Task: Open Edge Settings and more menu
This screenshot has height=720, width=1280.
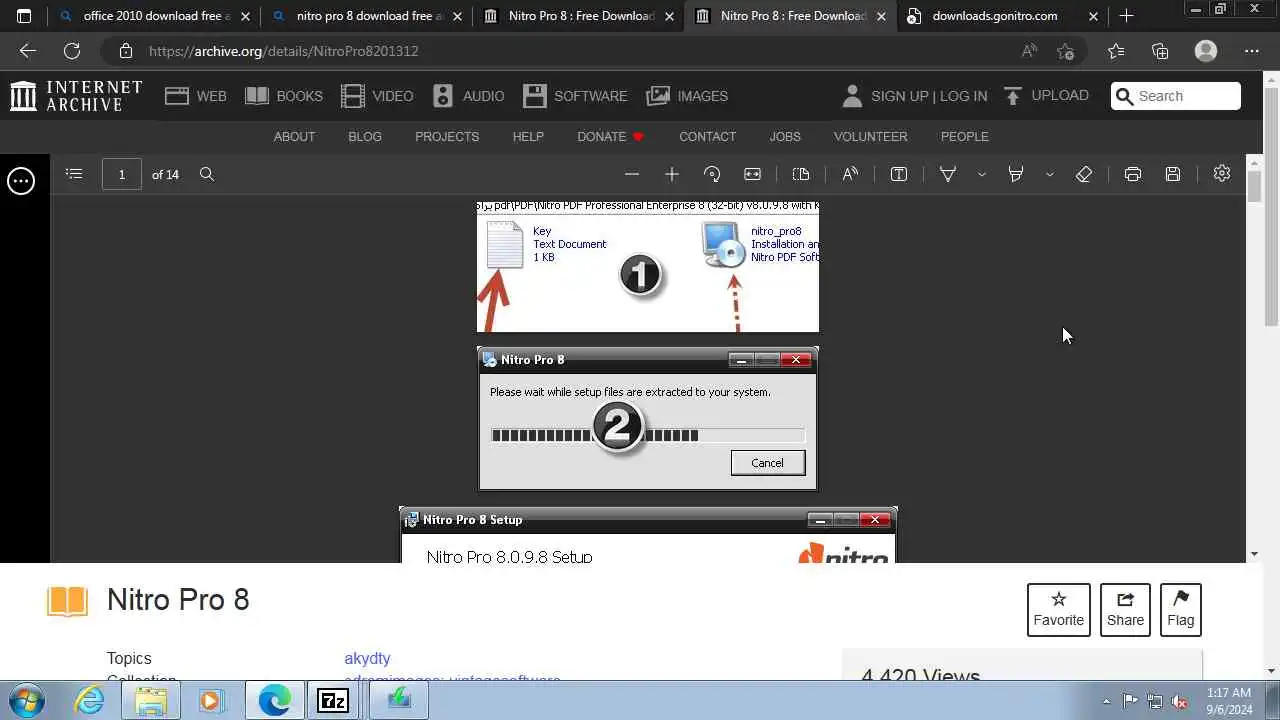Action: click(x=1252, y=51)
